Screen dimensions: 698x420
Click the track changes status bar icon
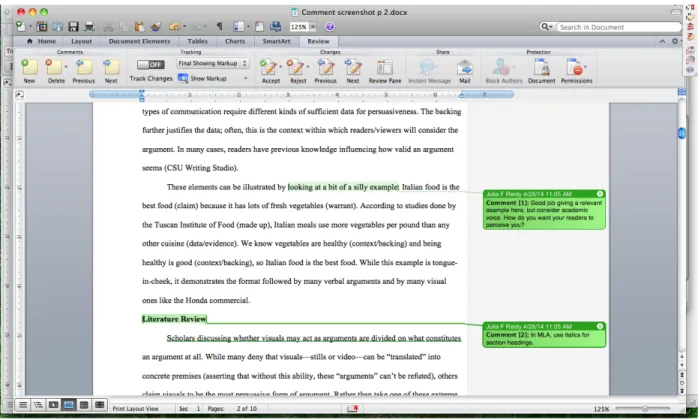(x=353, y=408)
